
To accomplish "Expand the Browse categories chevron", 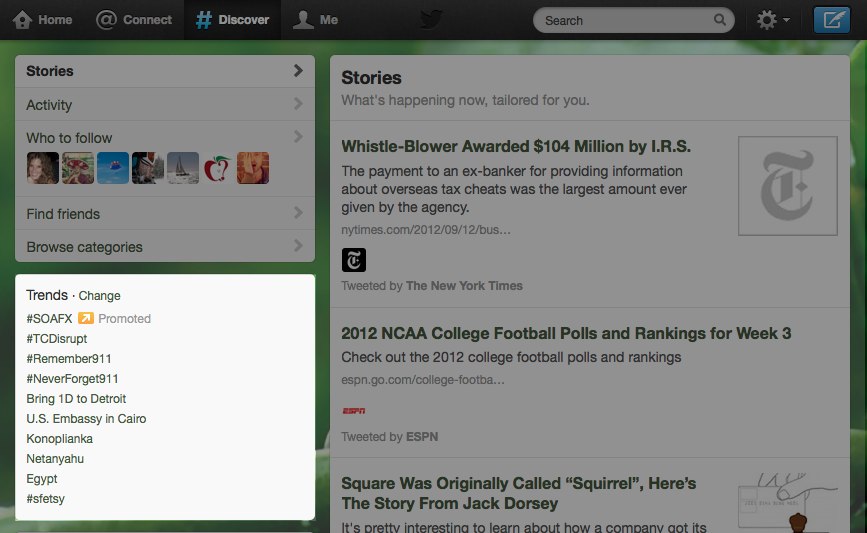I will point(298,245).
